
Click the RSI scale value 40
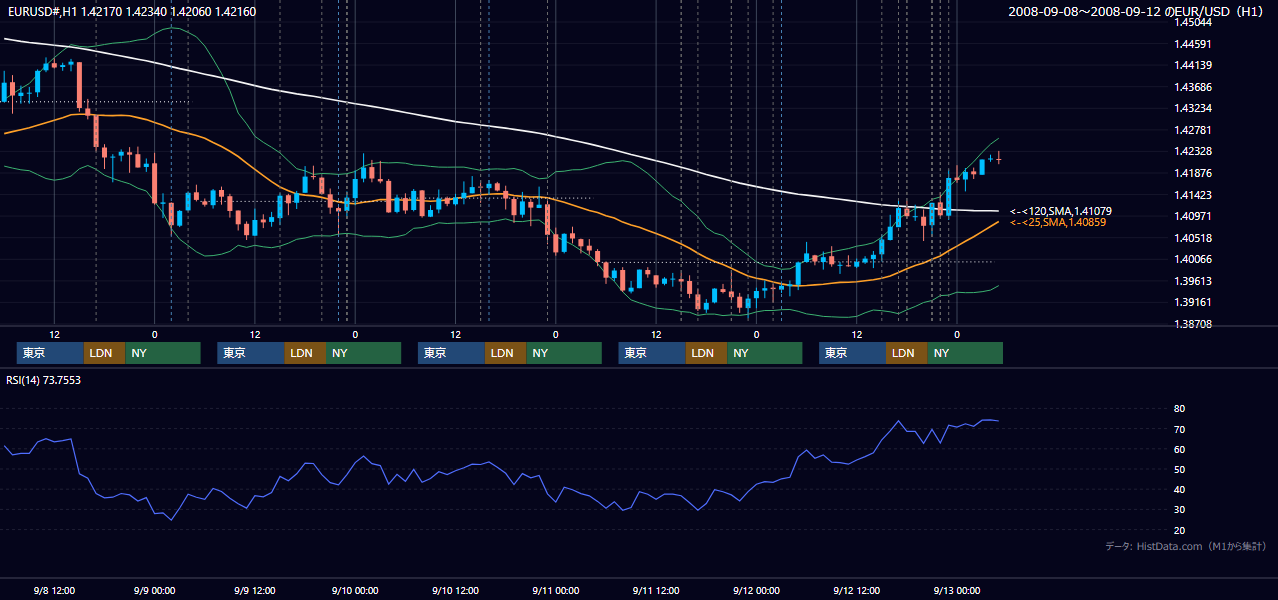click(x=1180, y=490)
